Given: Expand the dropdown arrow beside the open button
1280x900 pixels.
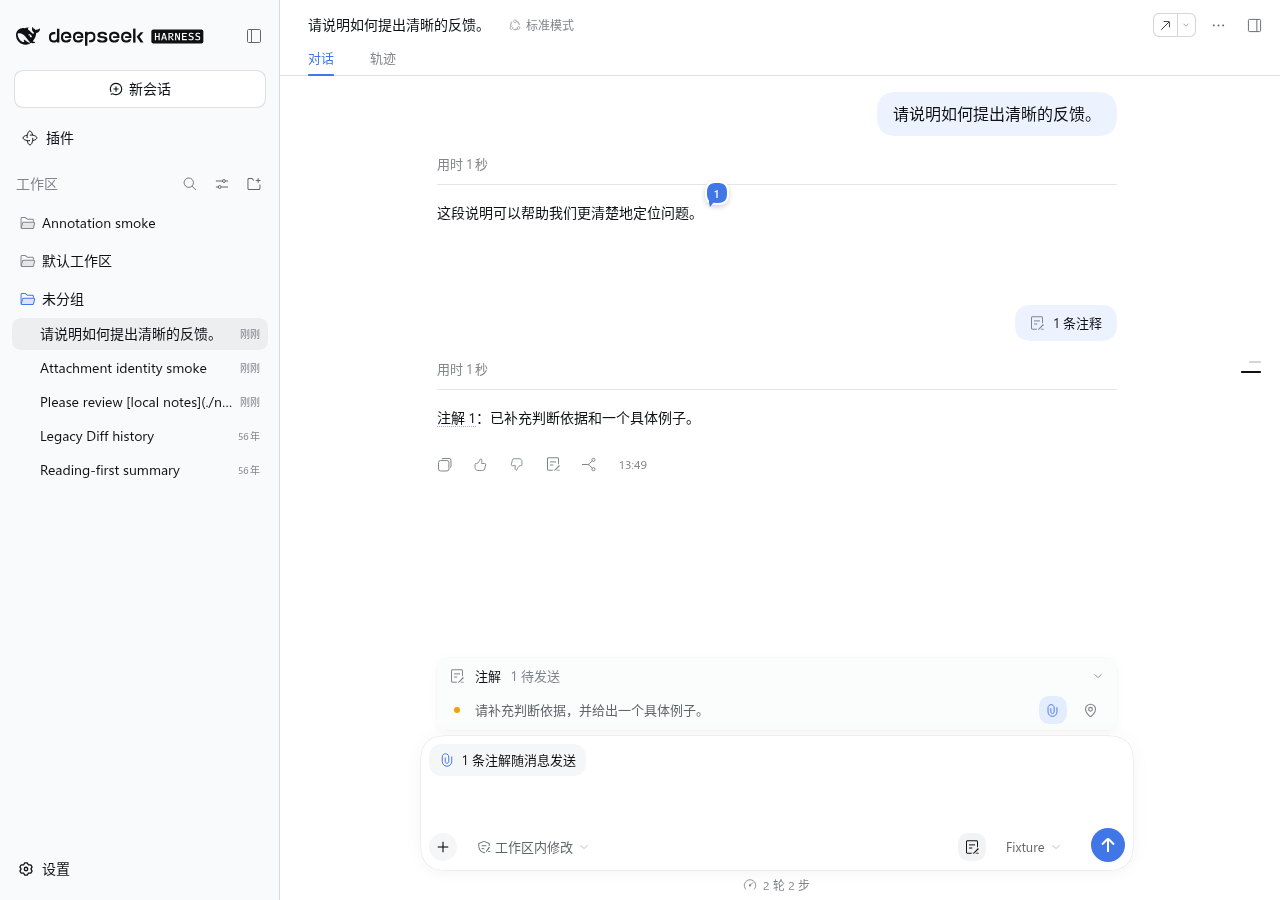Looking at the screenshot, I should coord(1187,25).
